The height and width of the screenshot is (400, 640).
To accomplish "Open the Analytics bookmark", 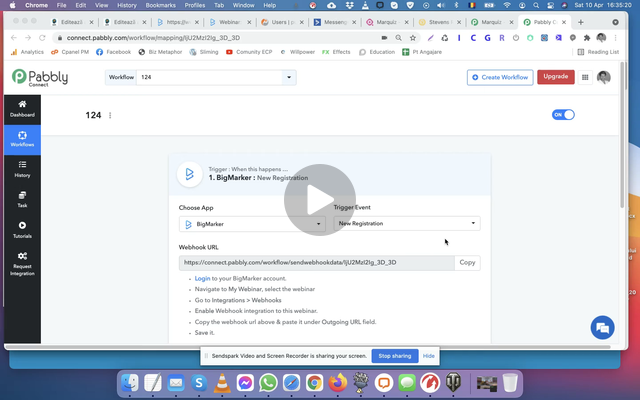I will [27, 52].
